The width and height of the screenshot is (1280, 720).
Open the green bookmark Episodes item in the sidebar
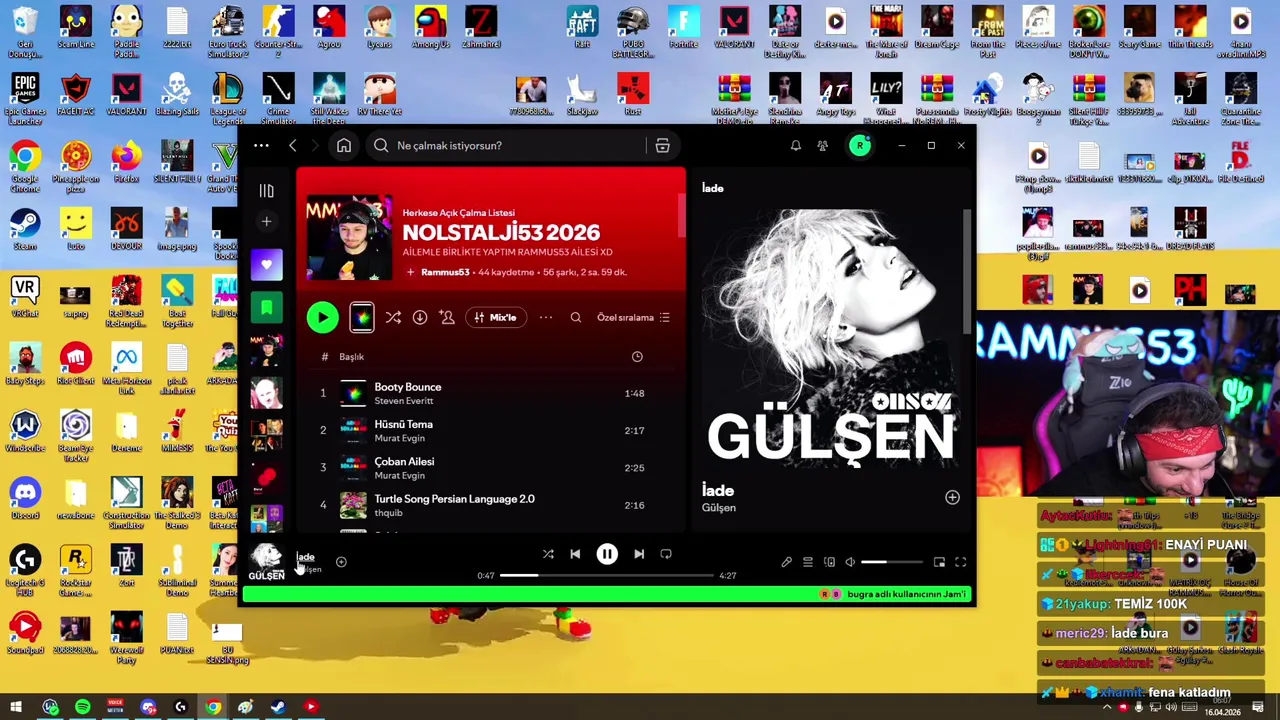[266, 308]
